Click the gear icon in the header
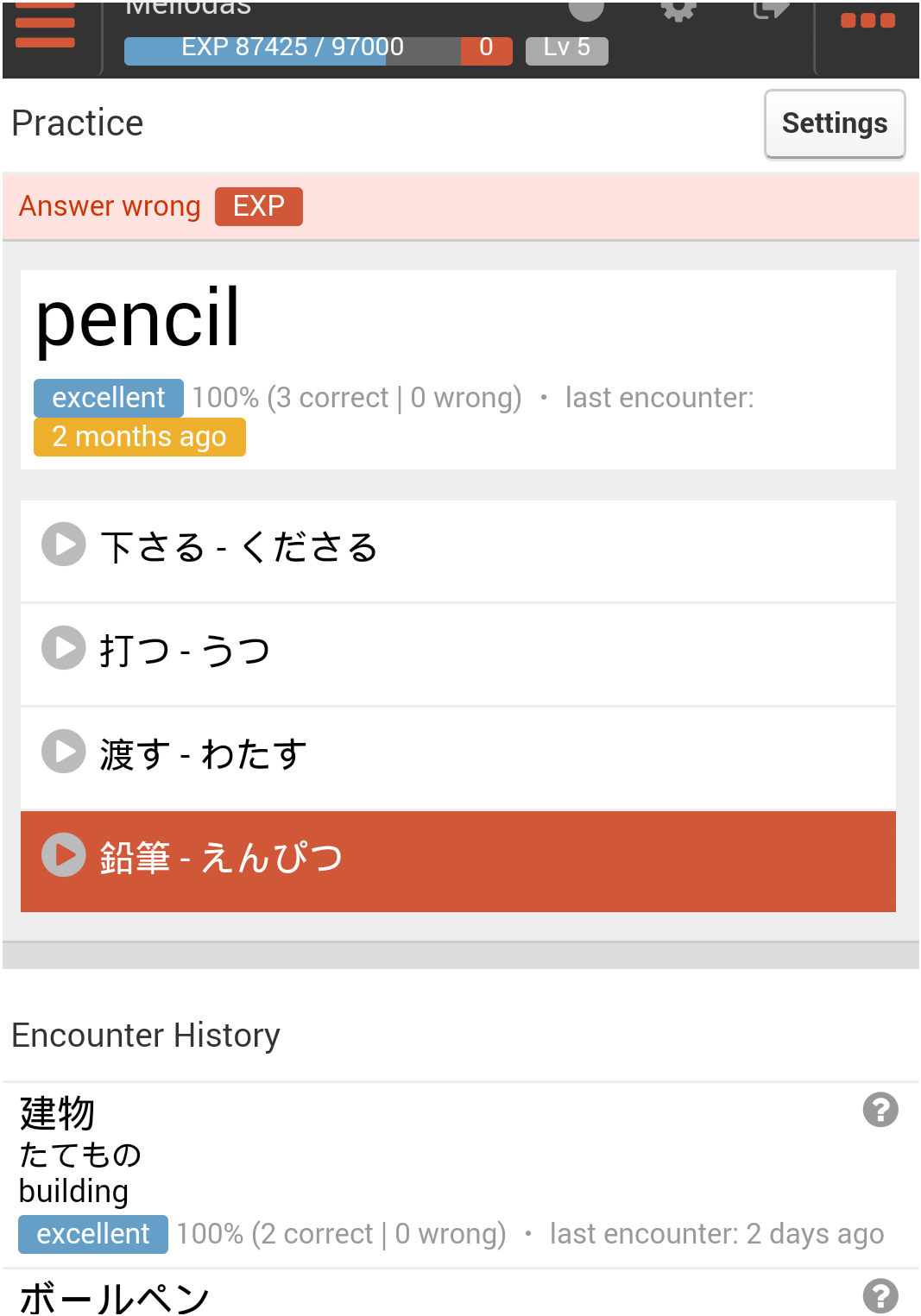The width and height of the screenshot is (921, 1316). coord(678,10)
